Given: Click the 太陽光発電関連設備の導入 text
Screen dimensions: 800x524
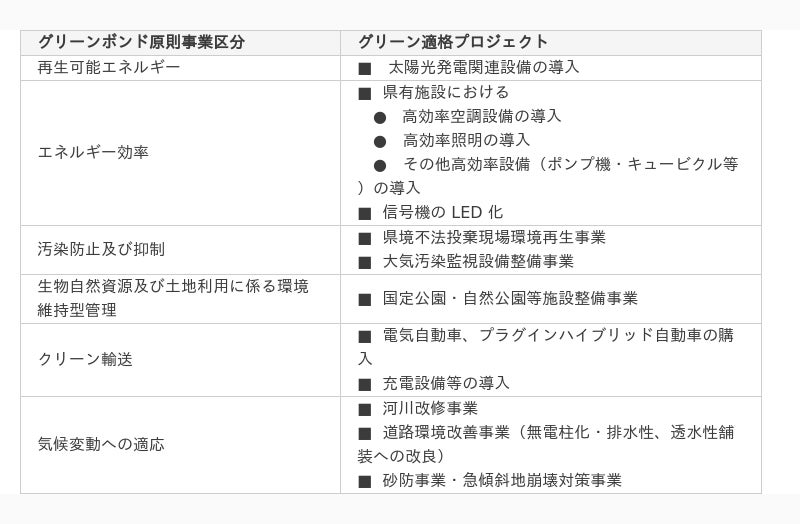Looking at the screenshot, I should click(x=484, y=68).
